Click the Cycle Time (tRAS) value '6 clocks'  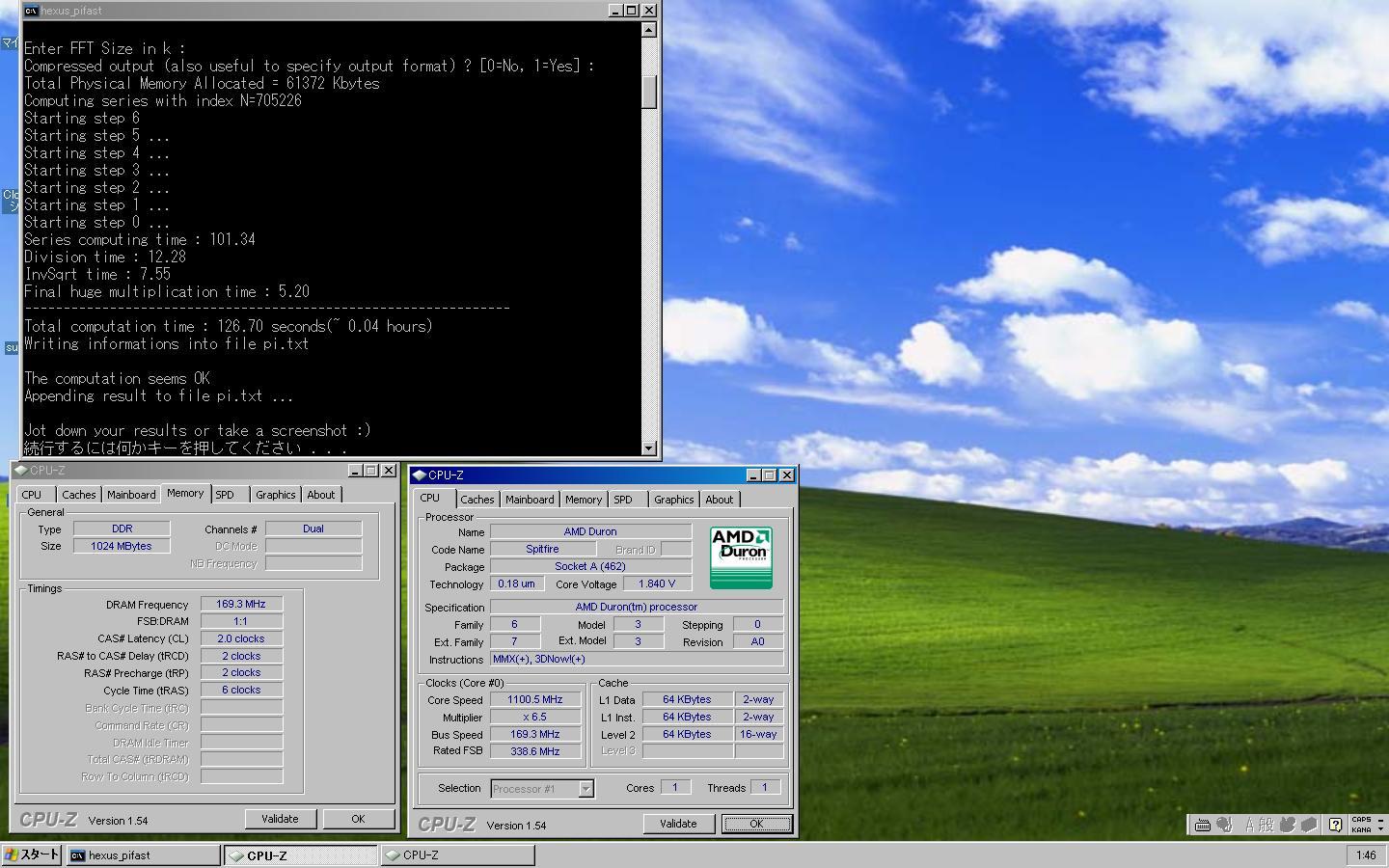point(241,690)
